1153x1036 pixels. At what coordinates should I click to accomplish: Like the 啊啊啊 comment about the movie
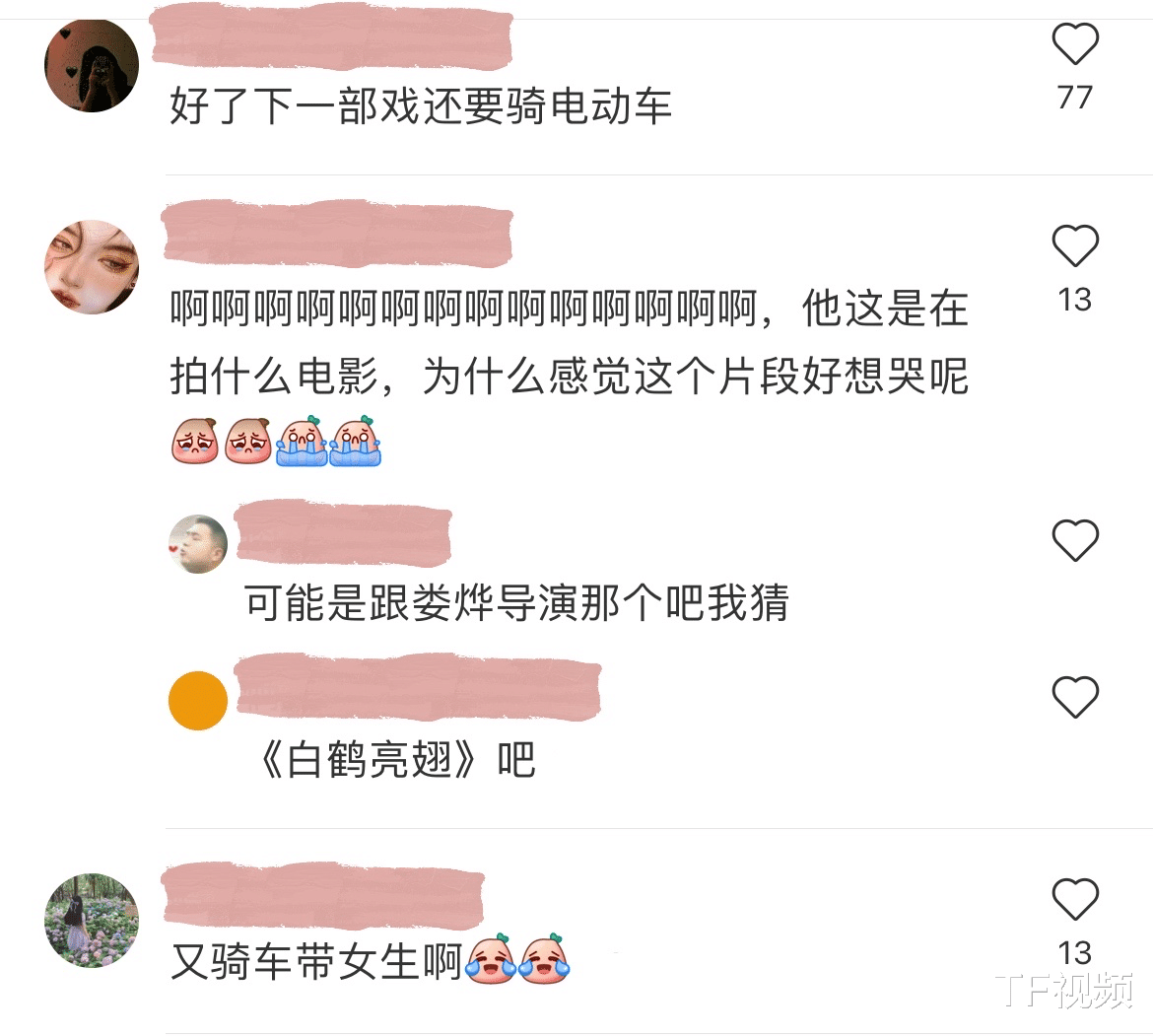[1075, 245]
